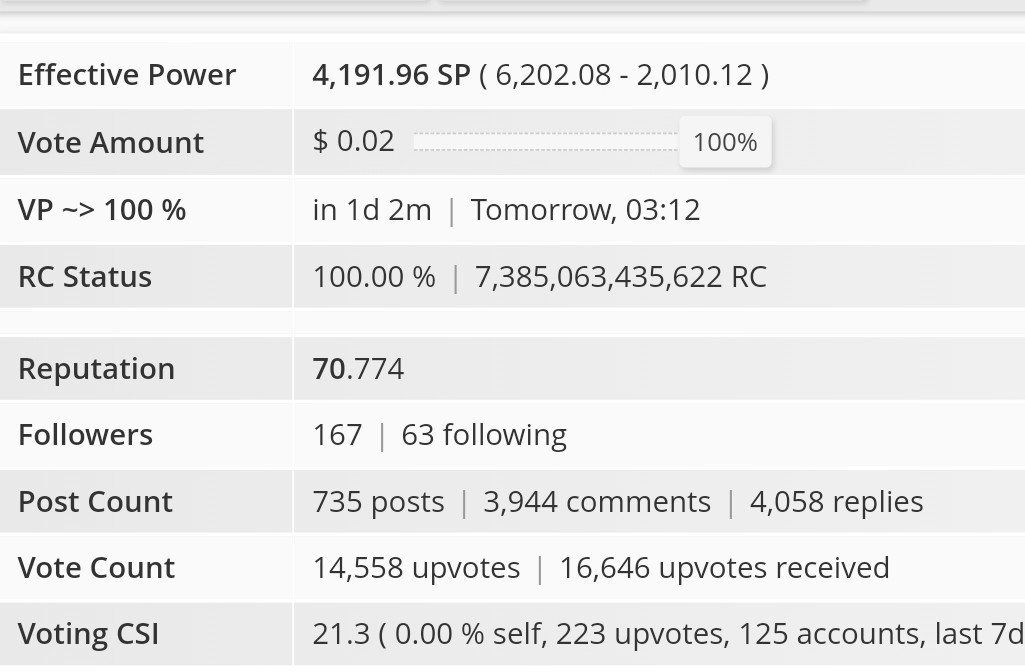This screenshot has height=672, width=1025.
Task: Open the 167 followers count
Action: (x=337, y=435)
